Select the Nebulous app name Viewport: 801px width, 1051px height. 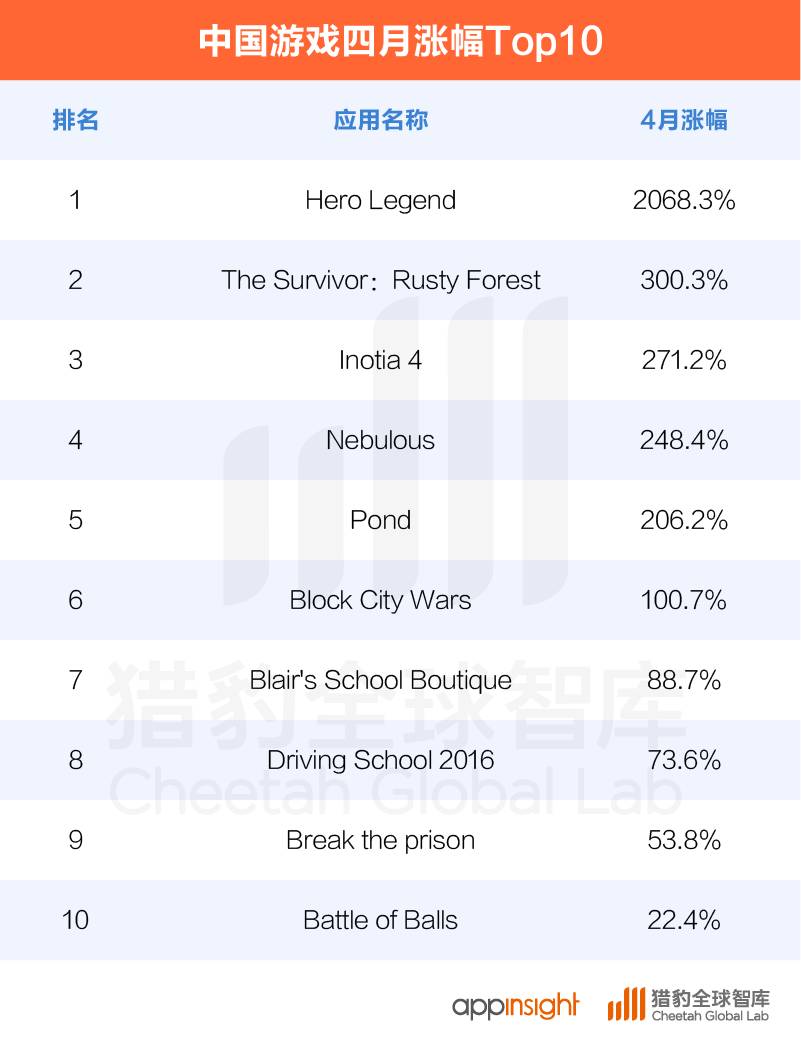coord(380,440)
